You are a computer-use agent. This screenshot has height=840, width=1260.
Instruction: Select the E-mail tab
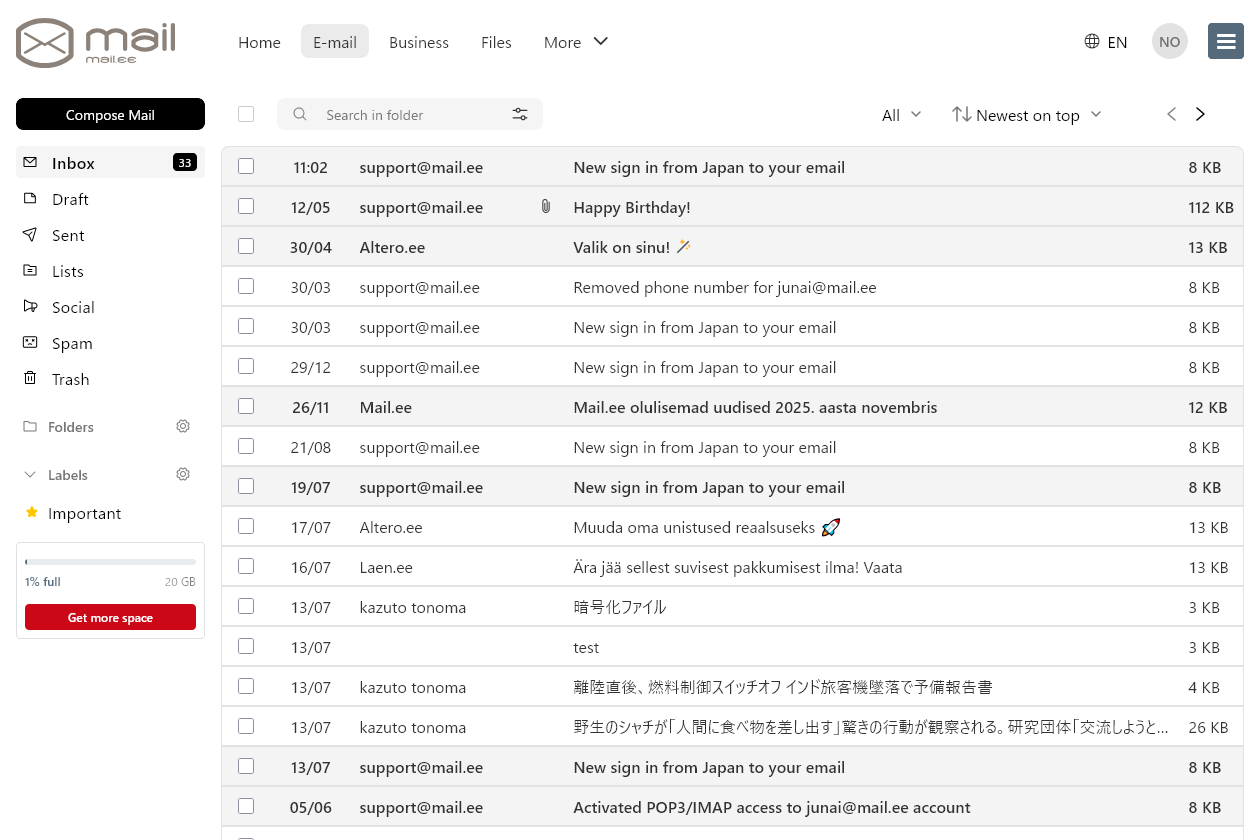pyautogui.click(x=335, y=42)
